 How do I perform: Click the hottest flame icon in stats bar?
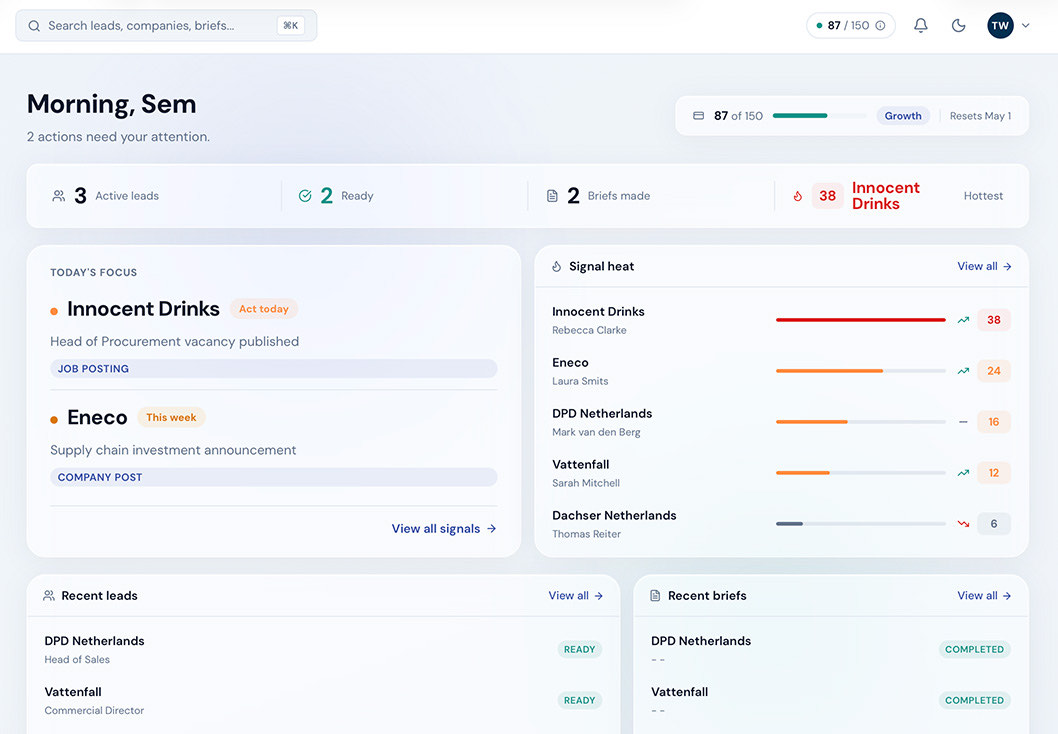(798, 196)
